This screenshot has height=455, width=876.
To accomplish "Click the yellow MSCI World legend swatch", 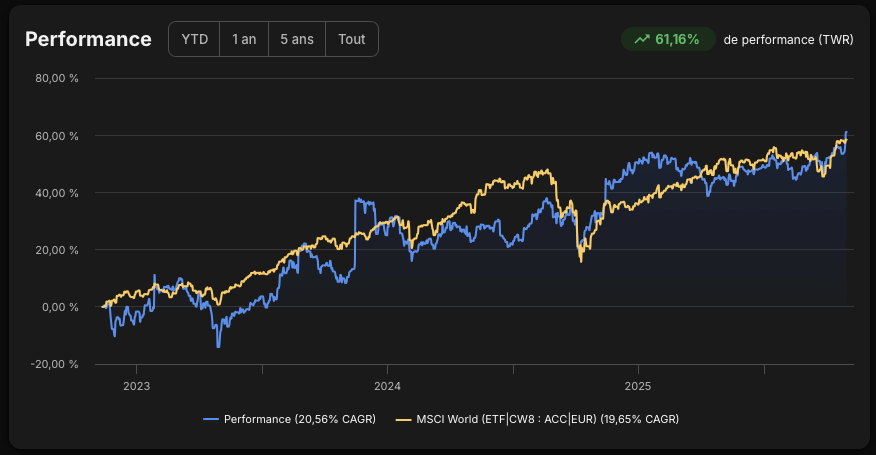I will tap(403, 419).
